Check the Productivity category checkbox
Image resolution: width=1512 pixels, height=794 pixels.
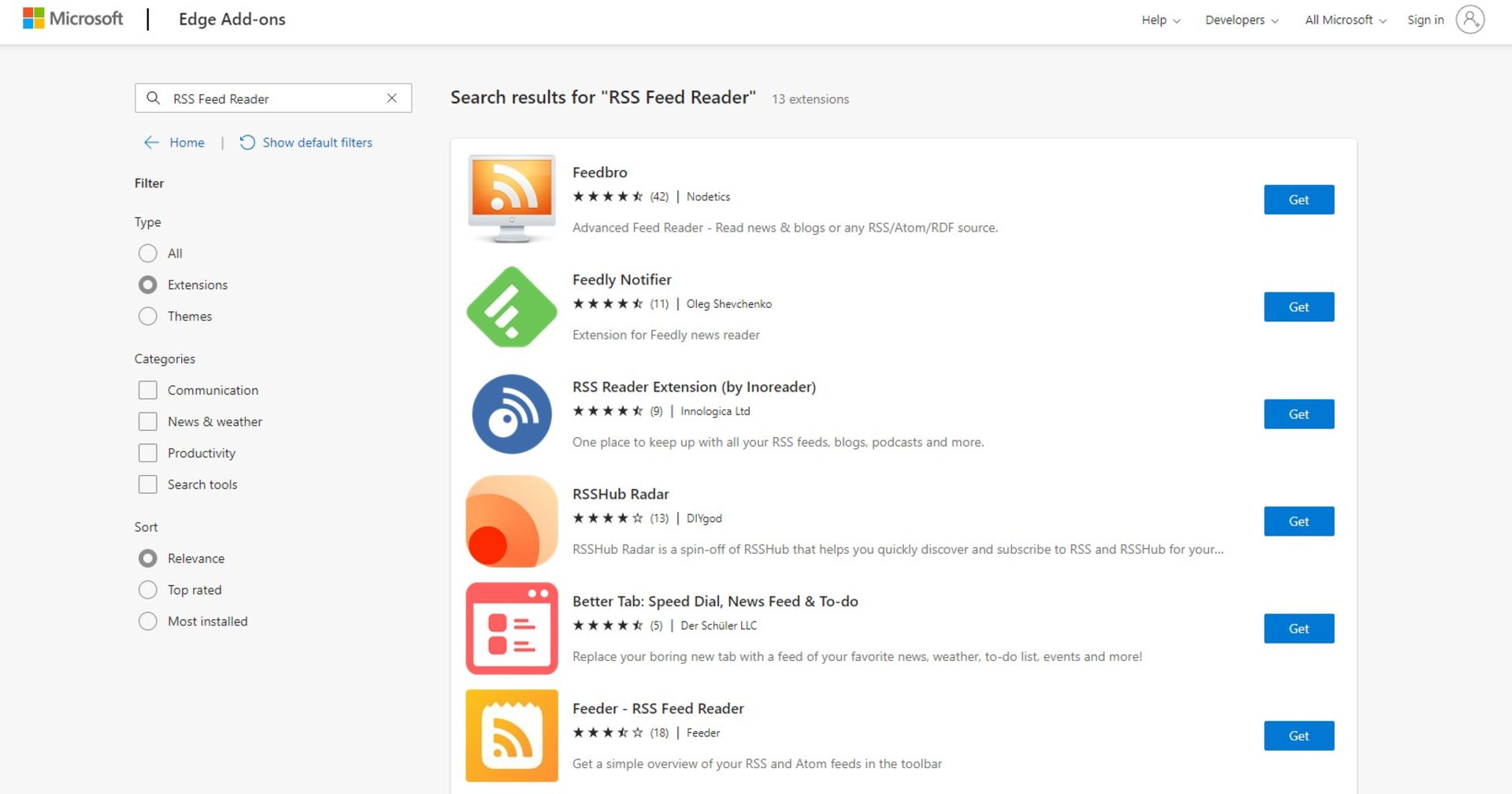pos(147,453)
